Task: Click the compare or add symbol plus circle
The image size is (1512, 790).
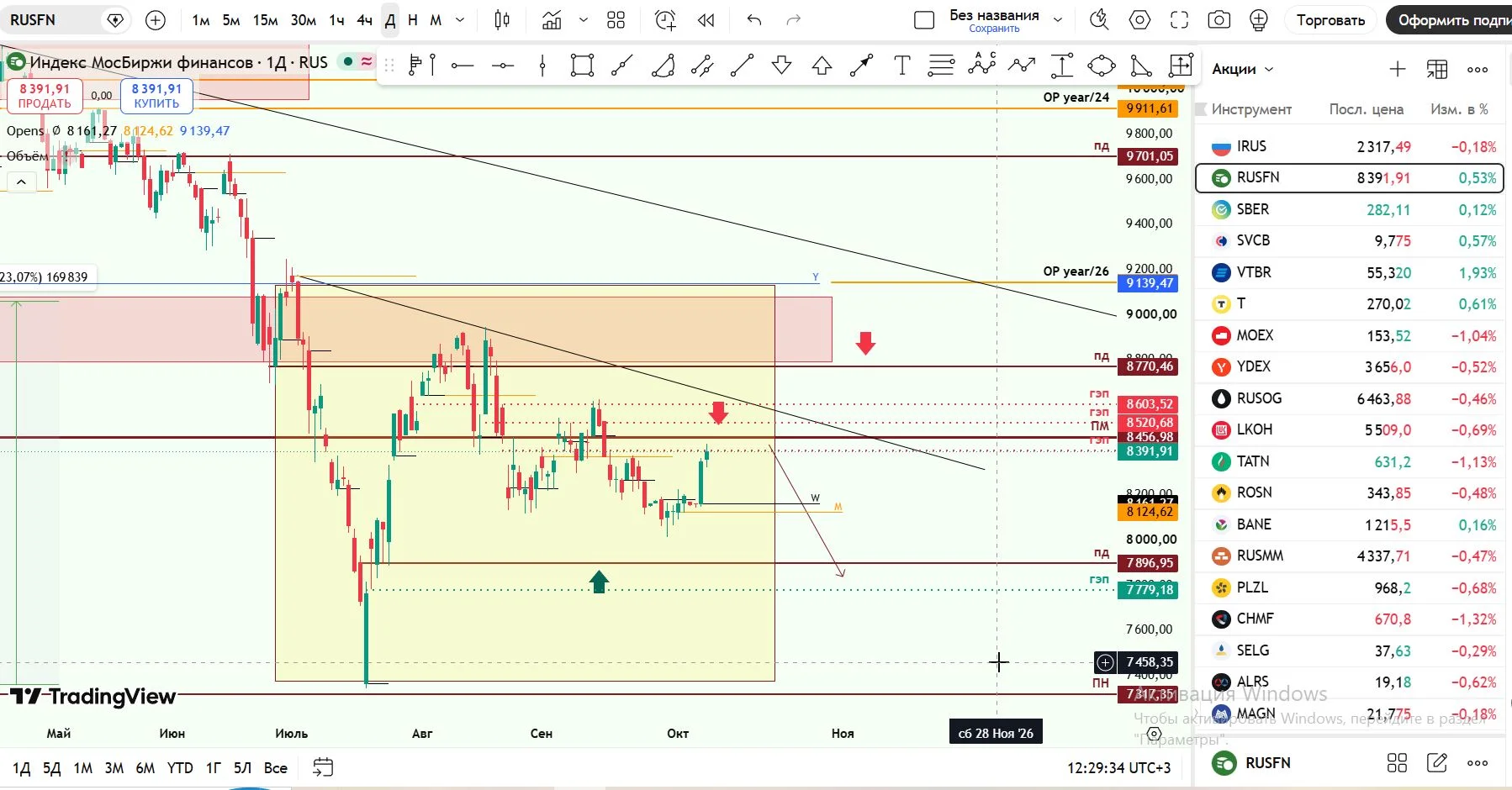Action: 156,20
